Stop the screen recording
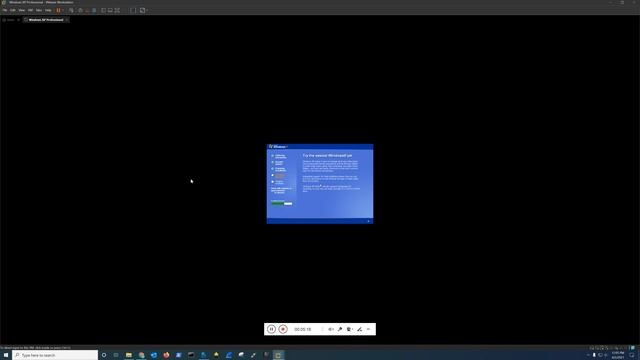The image size is (640, 360). pyautogui.click(x=283, y=329)
